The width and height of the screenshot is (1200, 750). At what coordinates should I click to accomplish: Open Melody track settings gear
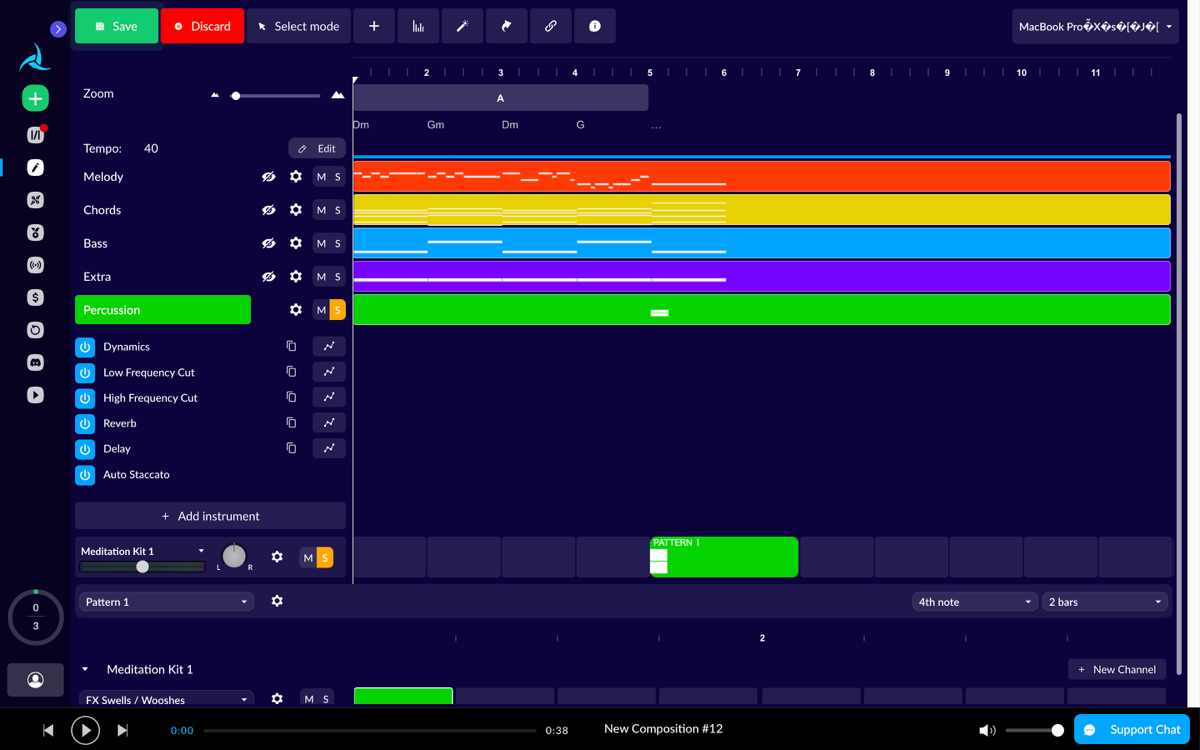295,177
